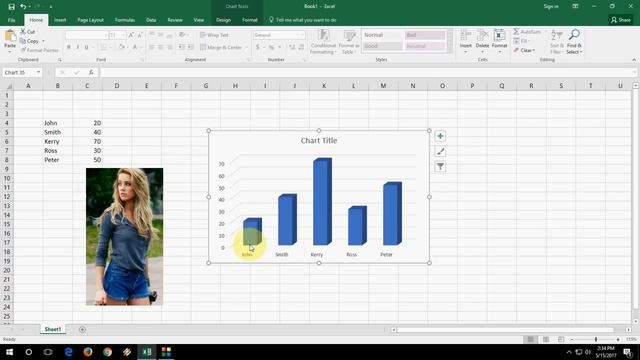Open Ribbon Display Options icon
Viewport: 640px width, 360px height.
[575, 7]
